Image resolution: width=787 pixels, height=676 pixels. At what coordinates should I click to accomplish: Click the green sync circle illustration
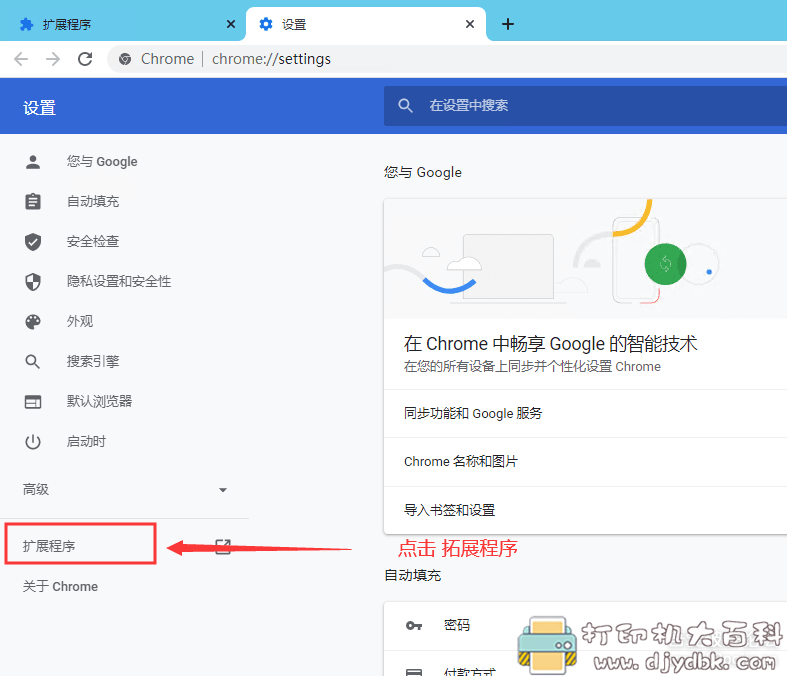tap(666, 264)
